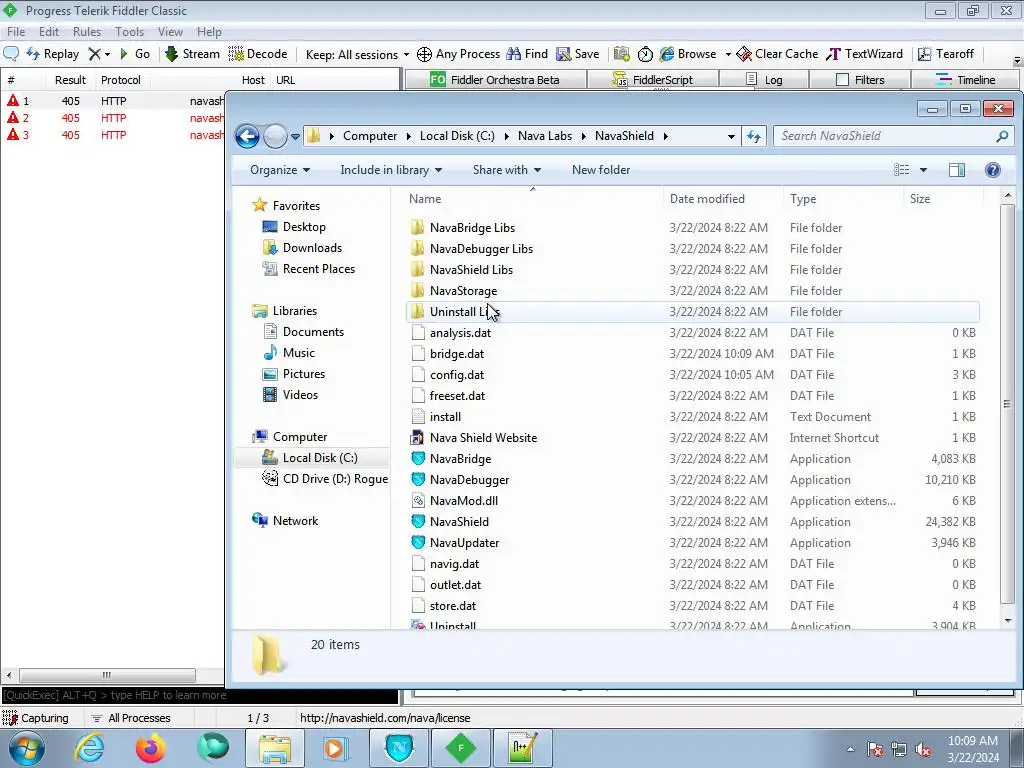Image resolution: width=1024 pixels, height=768 pixels.
Task: Select session 2 in Fiddler session list
Action: point(112,118)
